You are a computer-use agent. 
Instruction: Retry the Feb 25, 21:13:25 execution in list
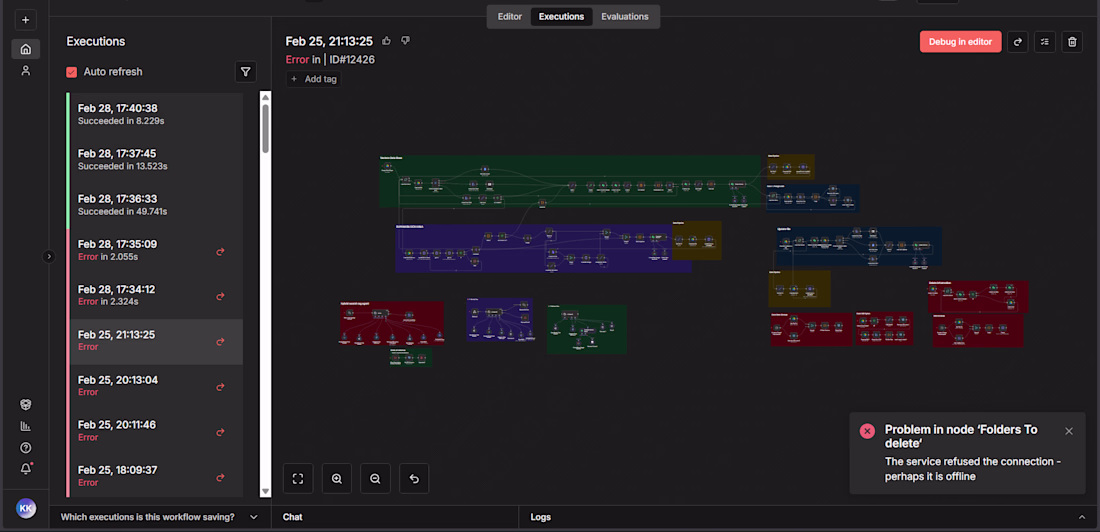click(x=220, y=342)
